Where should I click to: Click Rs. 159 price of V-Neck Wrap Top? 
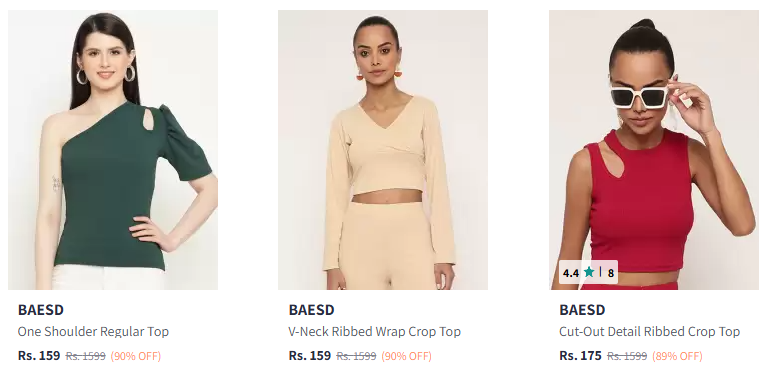(309, 356)
